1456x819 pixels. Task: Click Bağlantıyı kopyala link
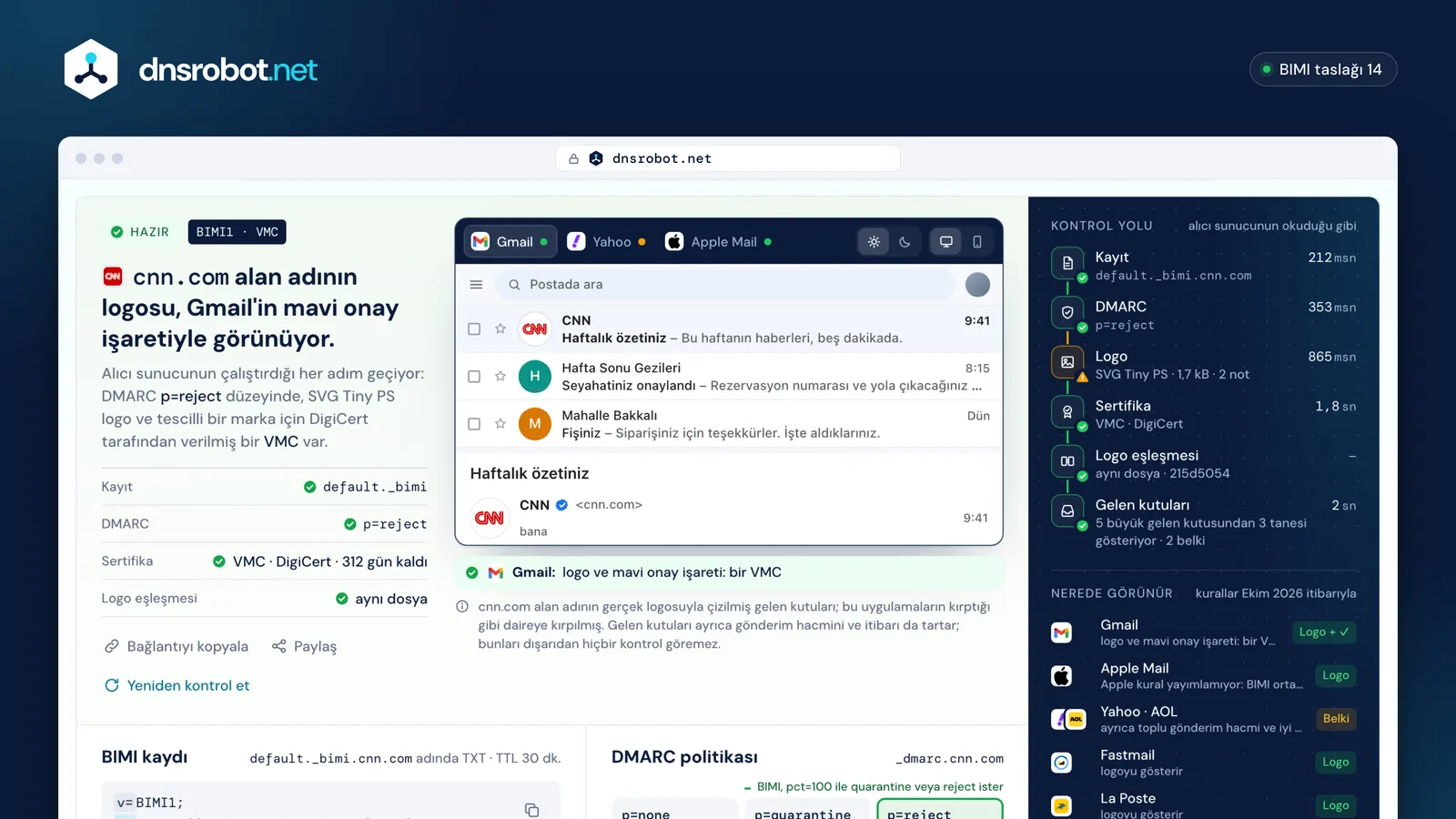tap(177, 646)
